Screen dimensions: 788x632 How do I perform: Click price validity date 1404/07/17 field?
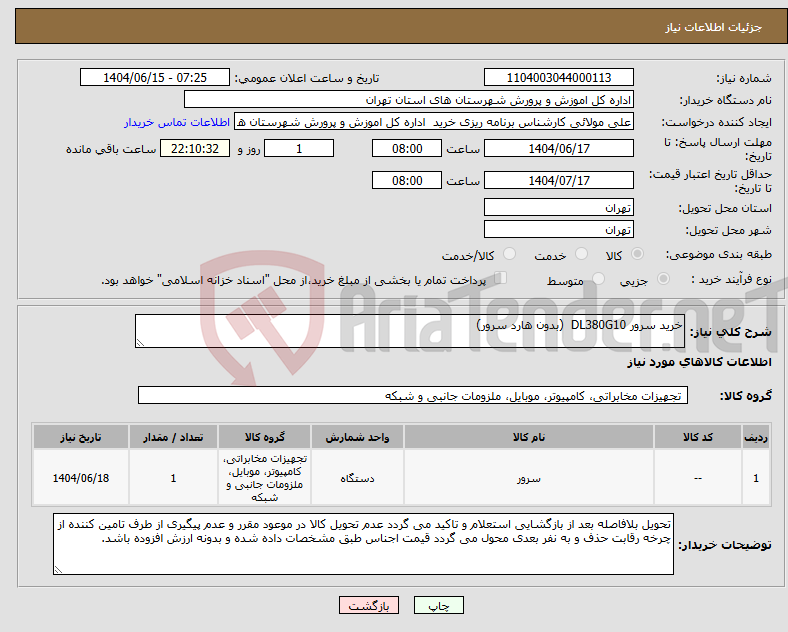[558, 180]
